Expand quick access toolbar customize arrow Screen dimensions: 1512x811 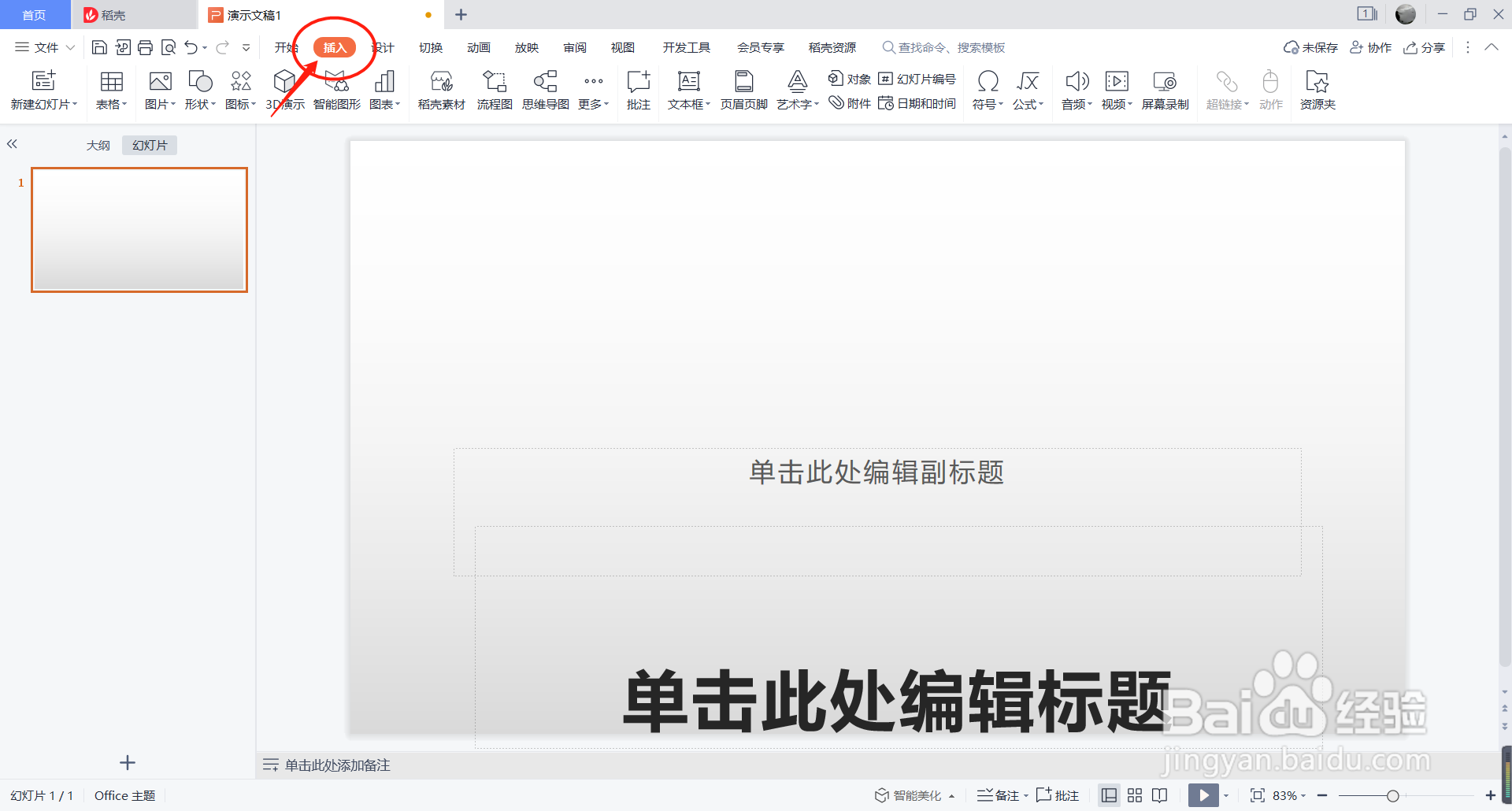[246, 48]
